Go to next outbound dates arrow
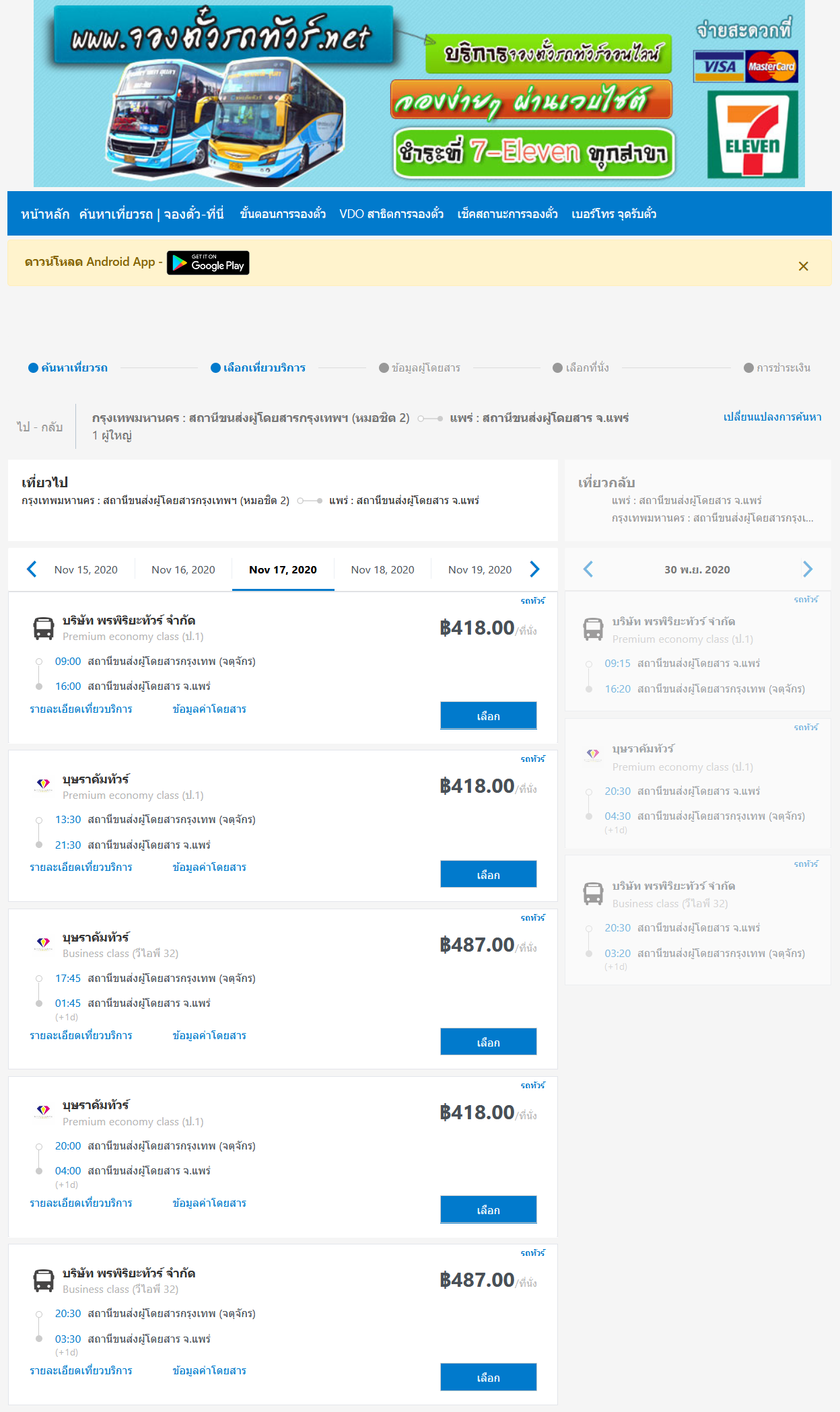The image size is (840, 1412). click(x=534, y=569)
